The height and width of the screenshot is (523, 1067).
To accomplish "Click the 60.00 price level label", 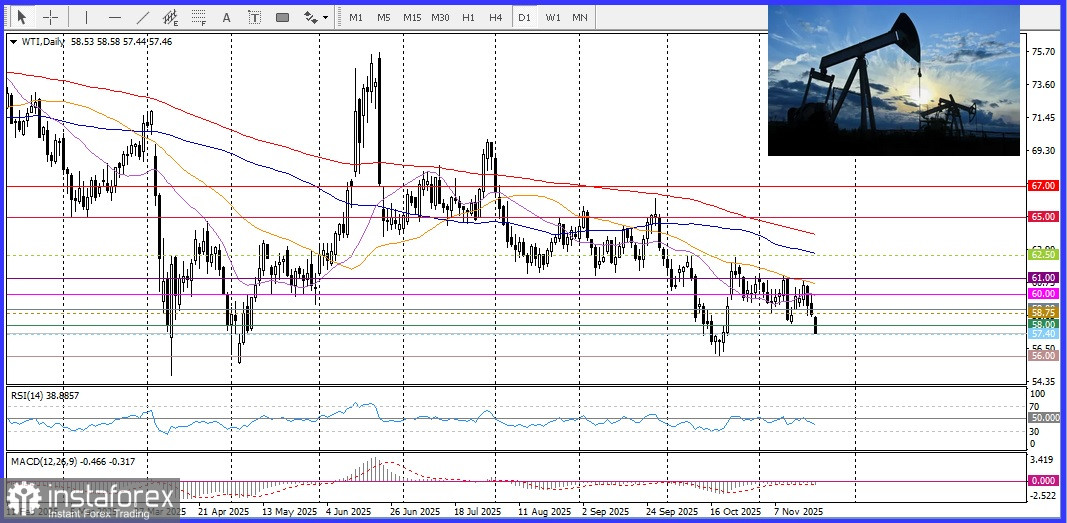I will pyautogui.click(x=1043, y=294).
